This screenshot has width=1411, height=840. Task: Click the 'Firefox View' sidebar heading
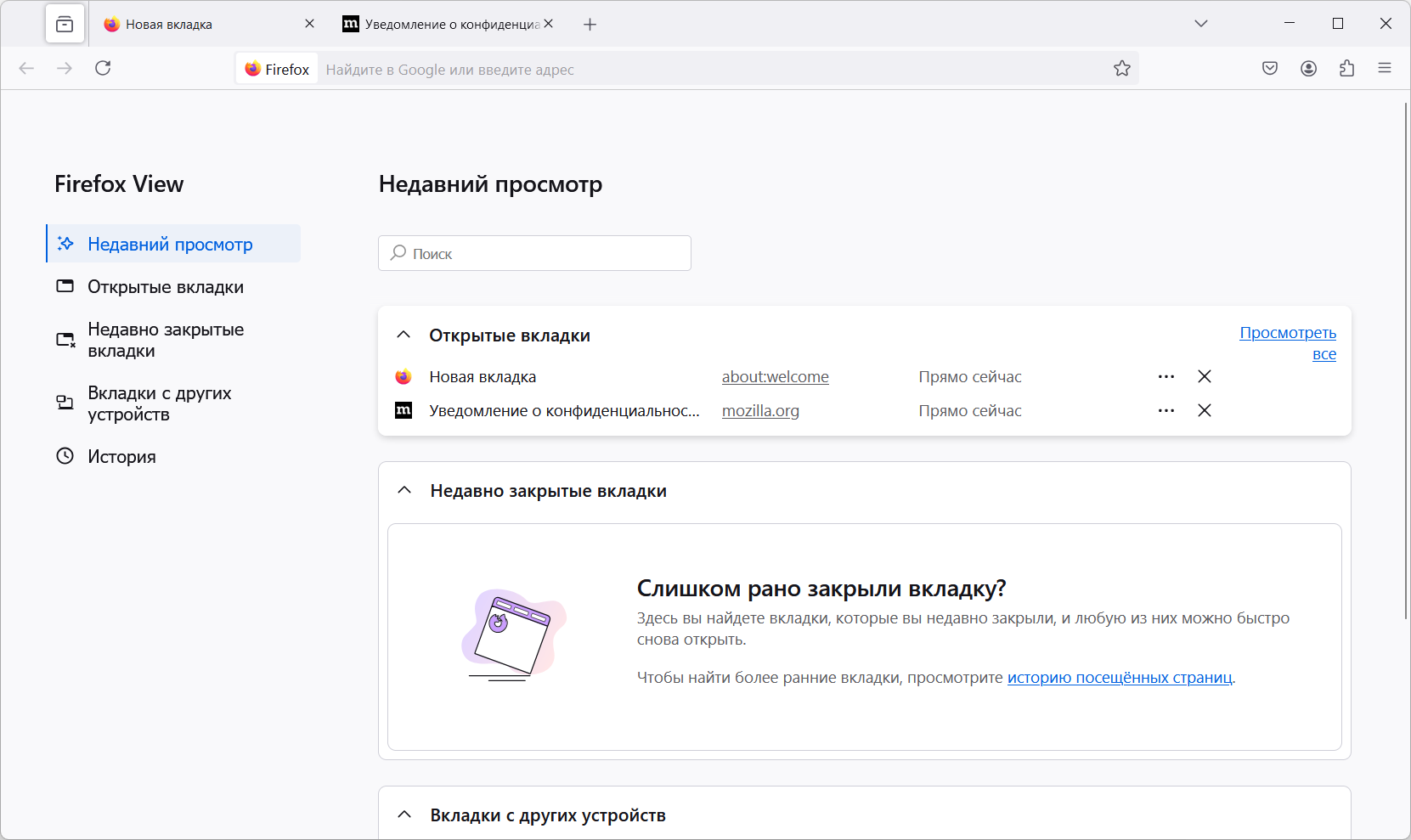119,184
